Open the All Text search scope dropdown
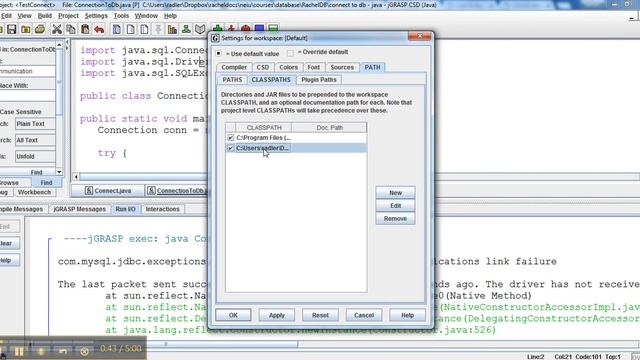 click(x=35, y=140)
